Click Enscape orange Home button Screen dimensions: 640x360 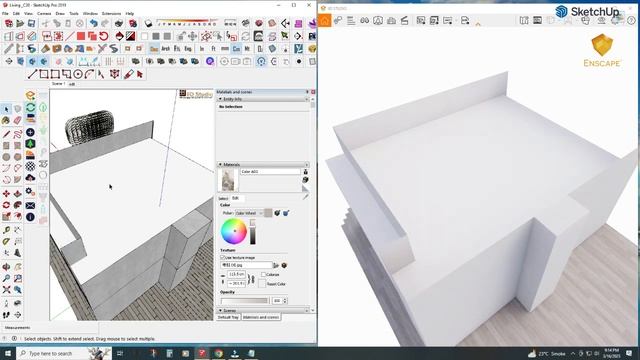click(325, 20)
